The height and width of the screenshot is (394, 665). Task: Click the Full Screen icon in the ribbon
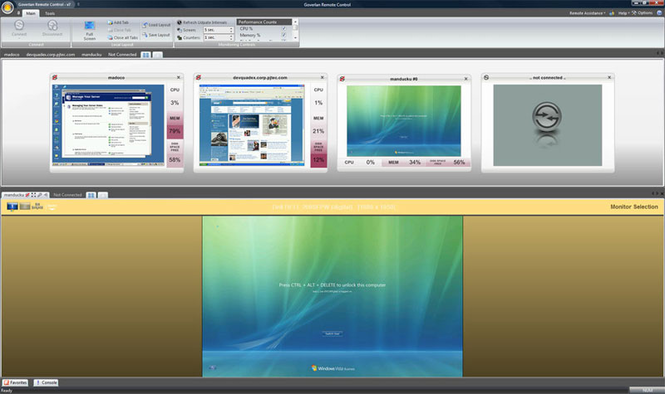[x=89, y=26]
